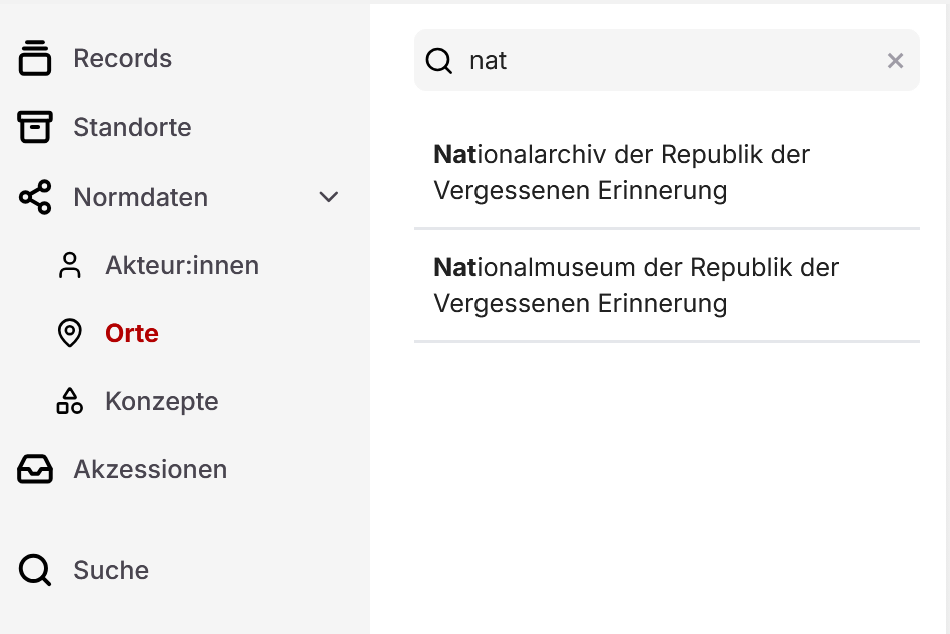This screenshot has width=950, height=634.
Task: Open Akzessionen from the sidebar
Action: click(150, 469)
